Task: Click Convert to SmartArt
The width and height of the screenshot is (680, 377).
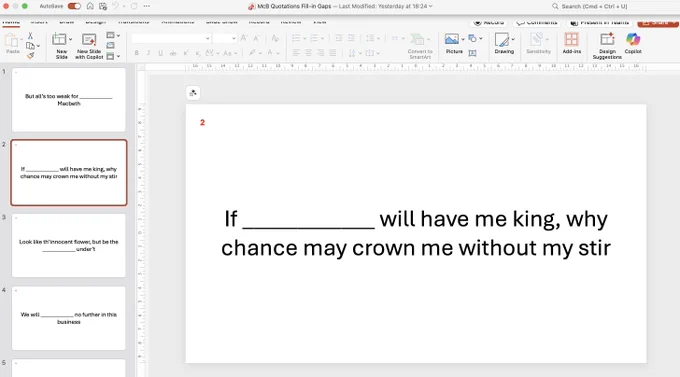Action: pos(420,46)
